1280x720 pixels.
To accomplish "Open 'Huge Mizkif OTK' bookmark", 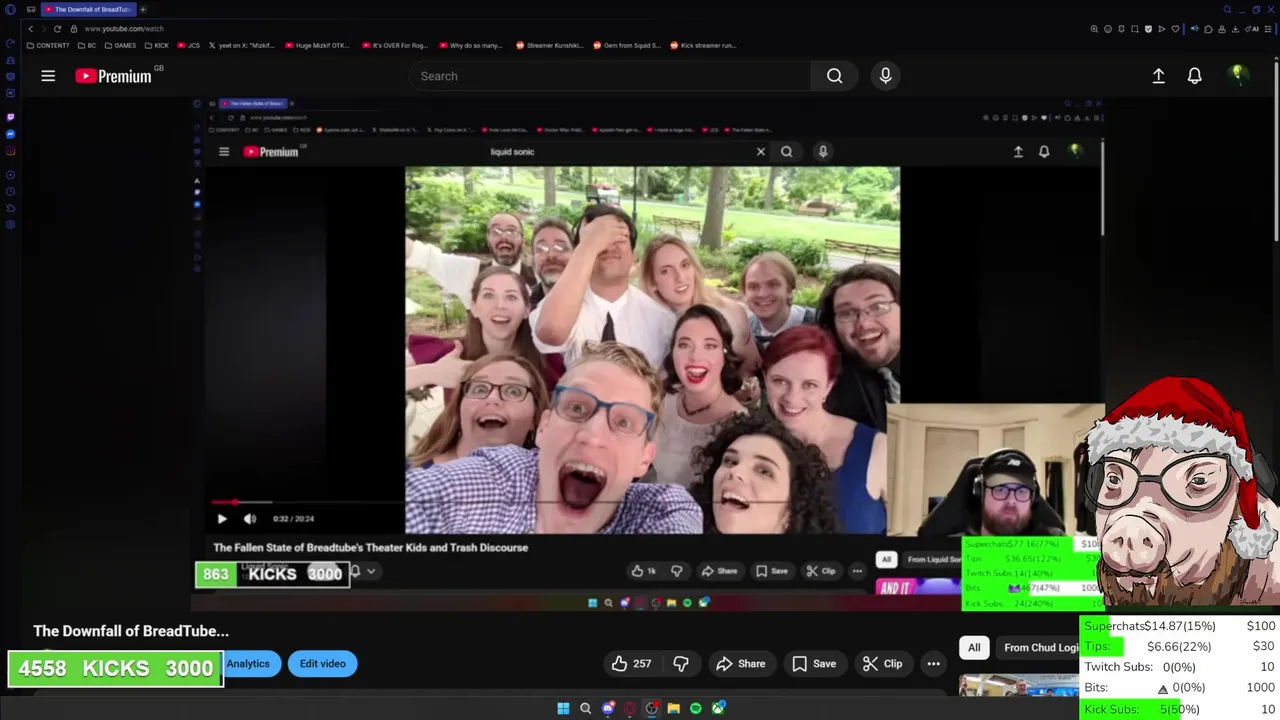I will click(319, 45).
